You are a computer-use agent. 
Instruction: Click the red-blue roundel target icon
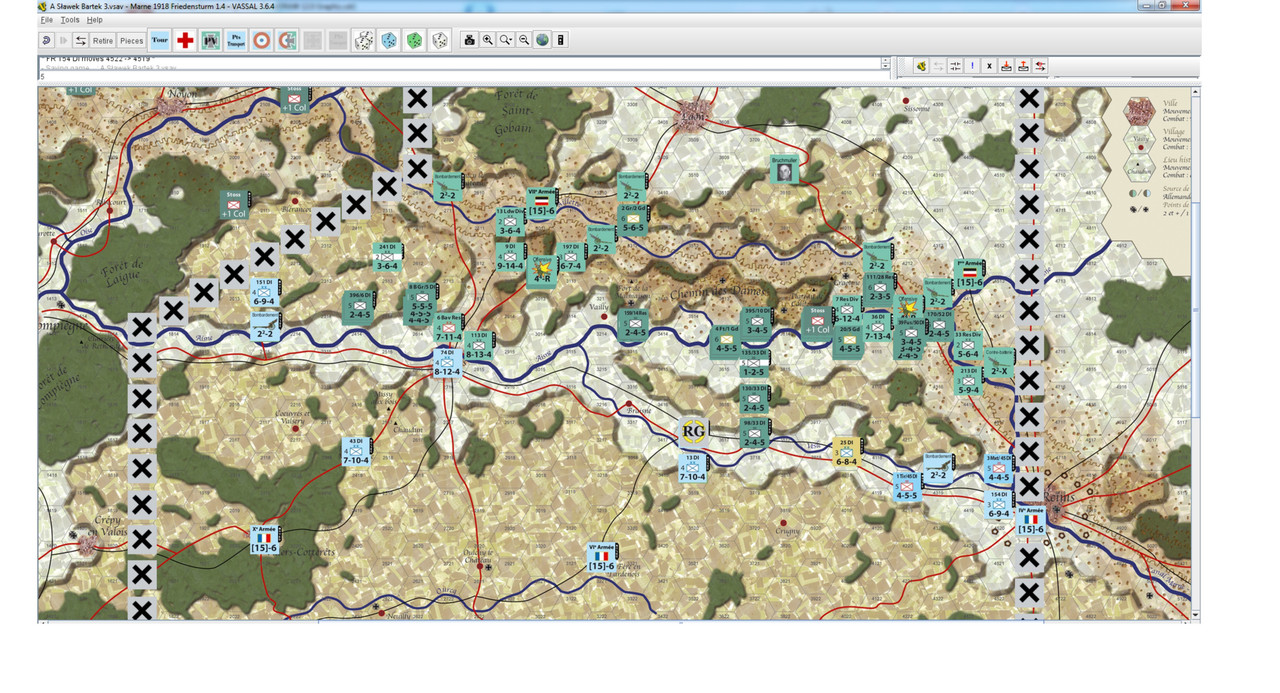click(x=262, y=40)
